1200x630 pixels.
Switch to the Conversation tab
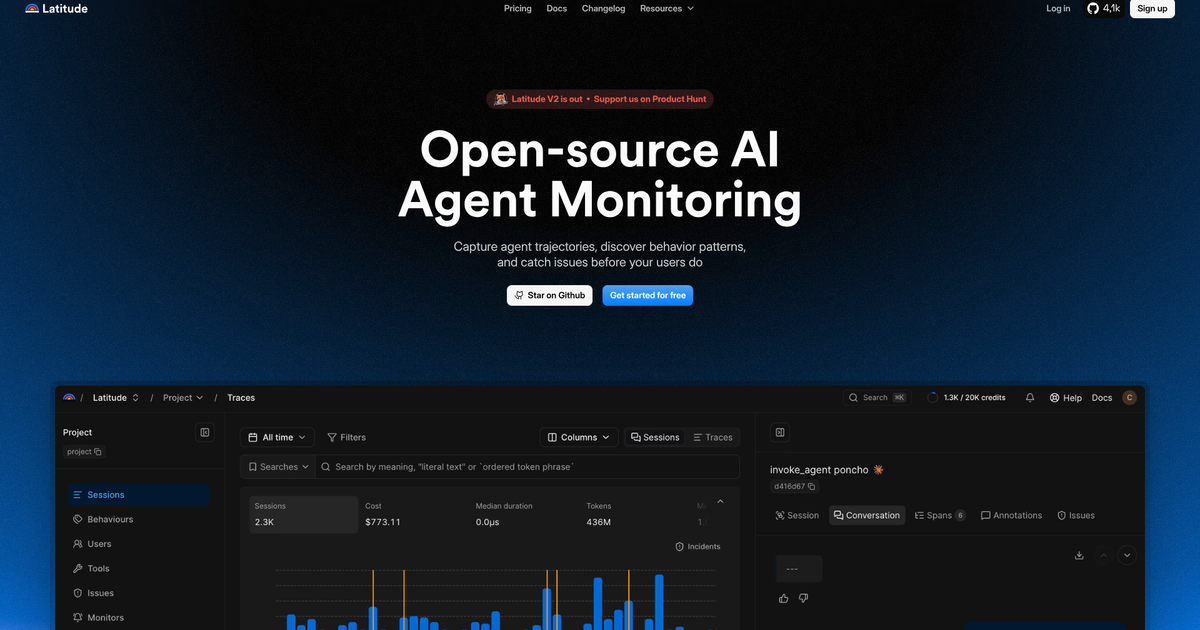click(x=867, y=515)
